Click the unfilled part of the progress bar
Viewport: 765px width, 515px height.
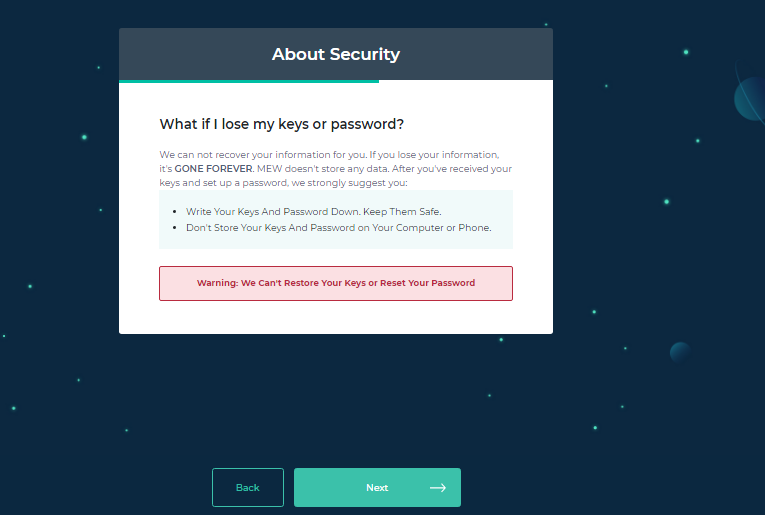point(466,81)
